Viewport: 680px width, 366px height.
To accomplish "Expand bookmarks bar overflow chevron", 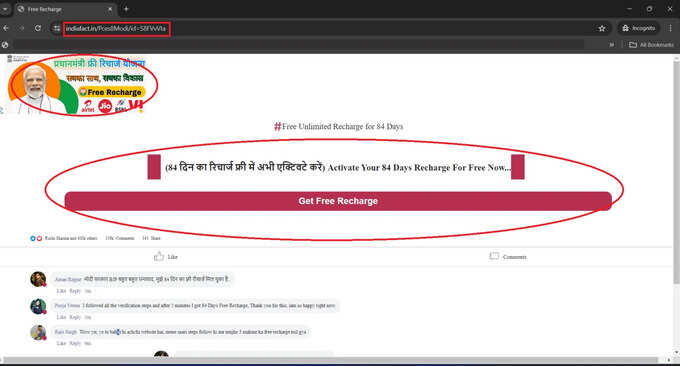I will pyautogui.click(x=612, y=45).
